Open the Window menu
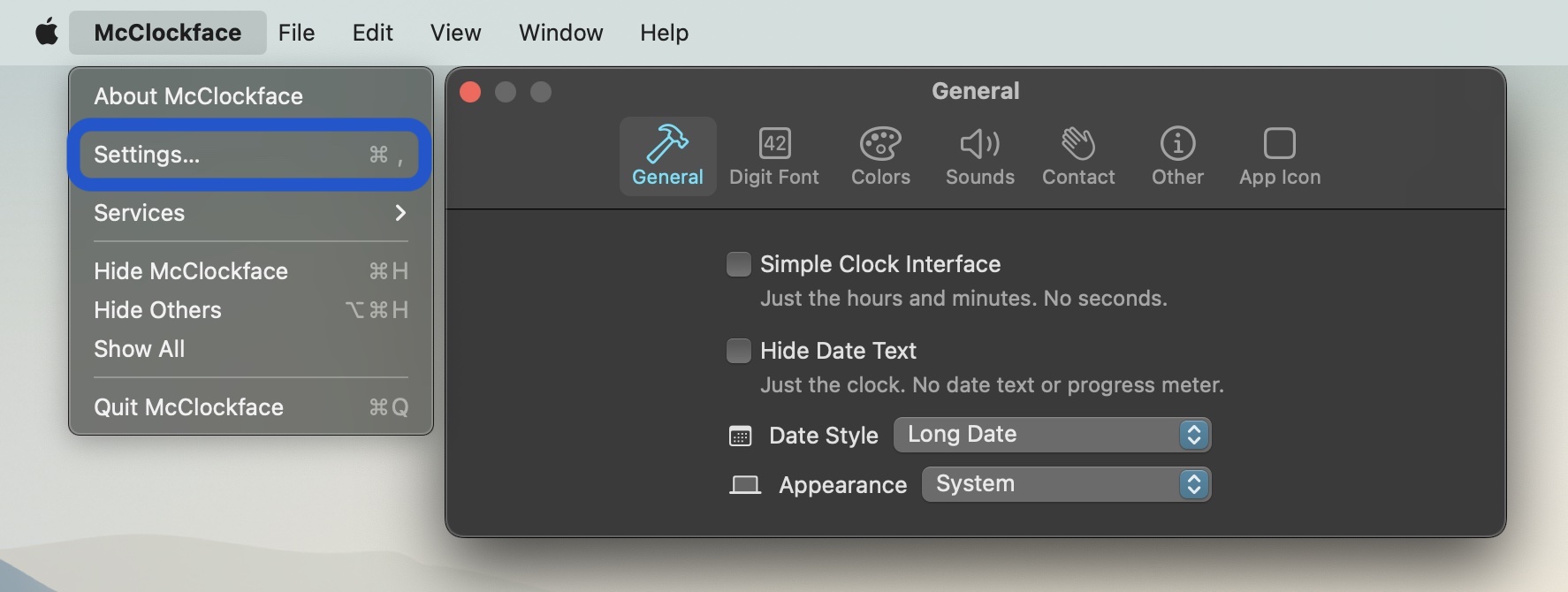Screen dimensions: 1568x592 coord(560,33)
